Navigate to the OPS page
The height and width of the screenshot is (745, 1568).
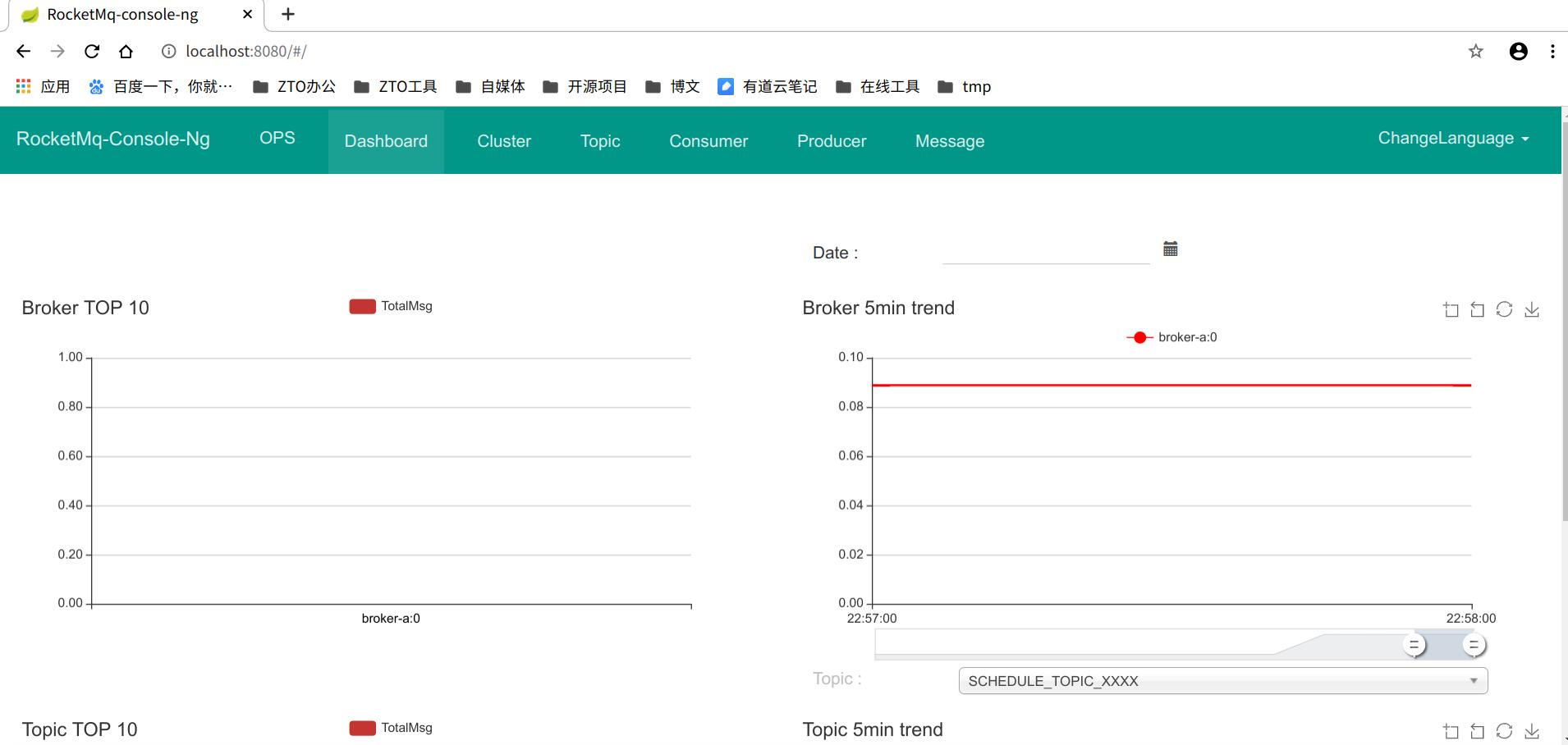point(277,137)
